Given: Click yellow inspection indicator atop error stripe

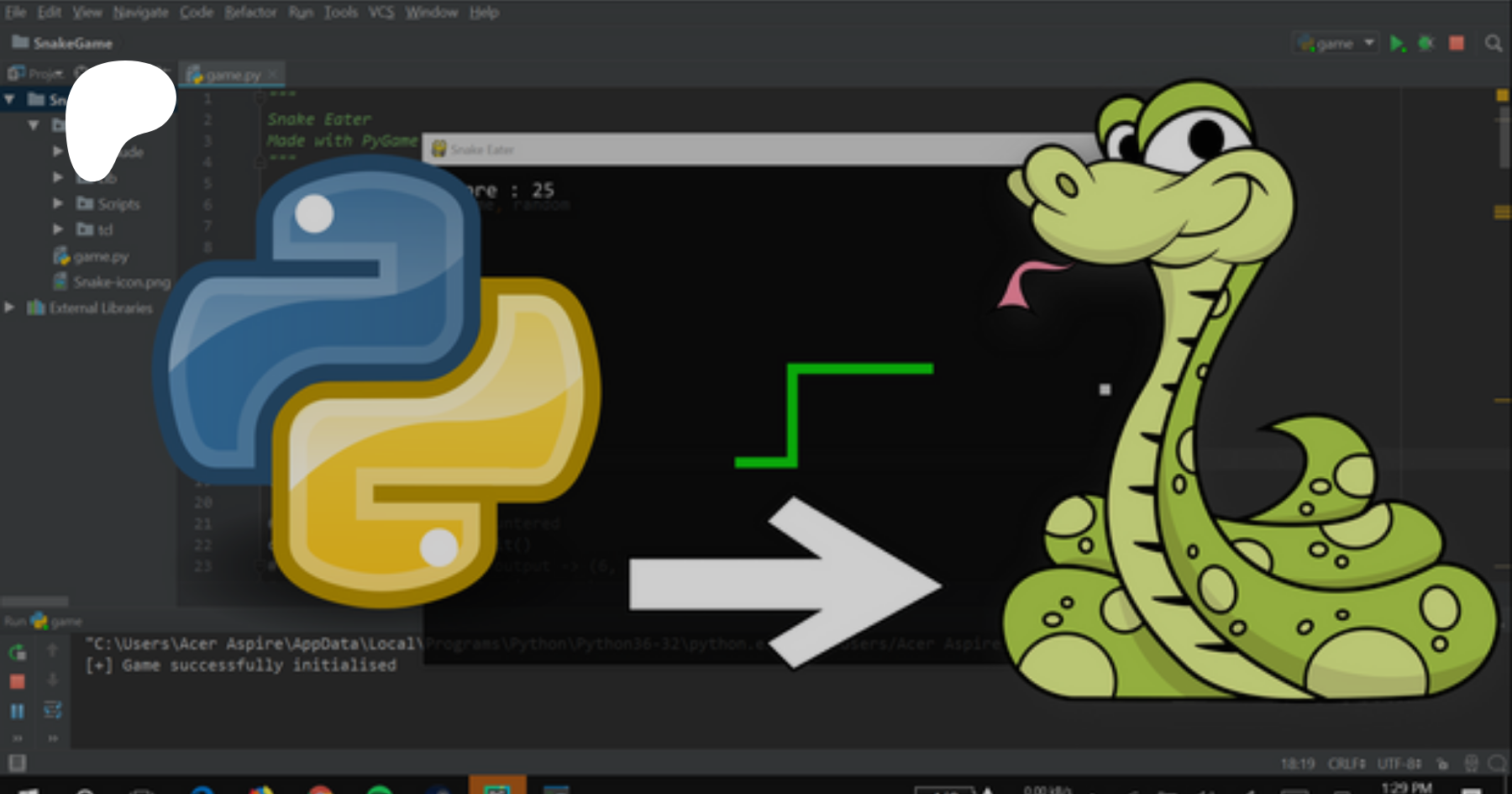Looking at the screenshot, I should point(1503,96).
